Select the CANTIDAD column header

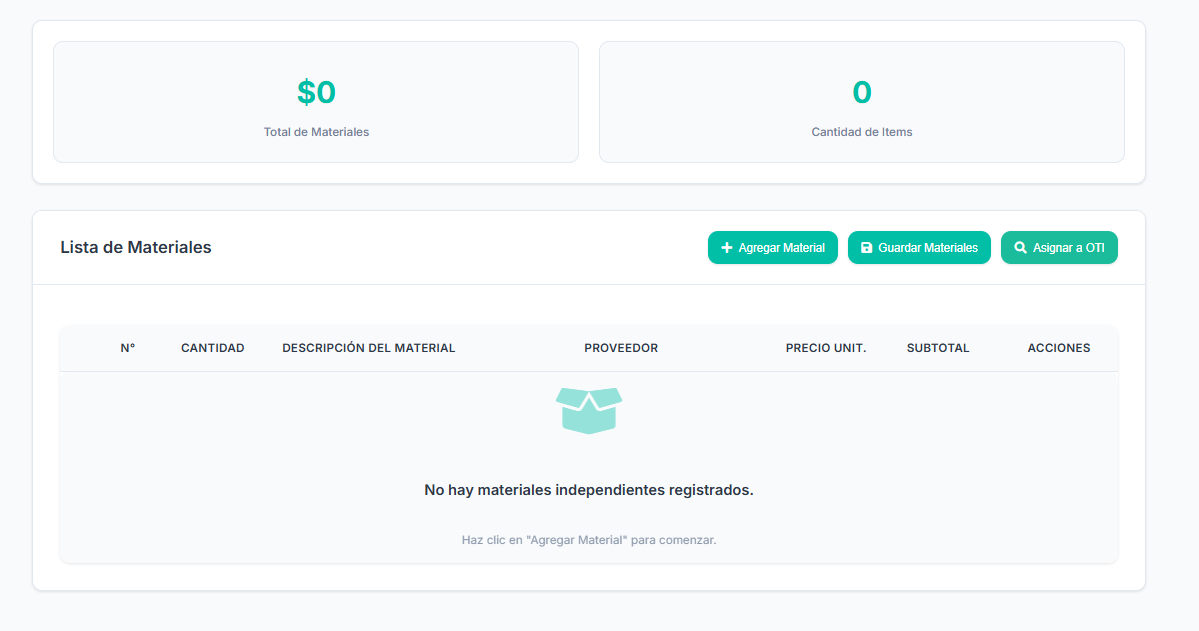pyautogui.click(x=212, y=348)
